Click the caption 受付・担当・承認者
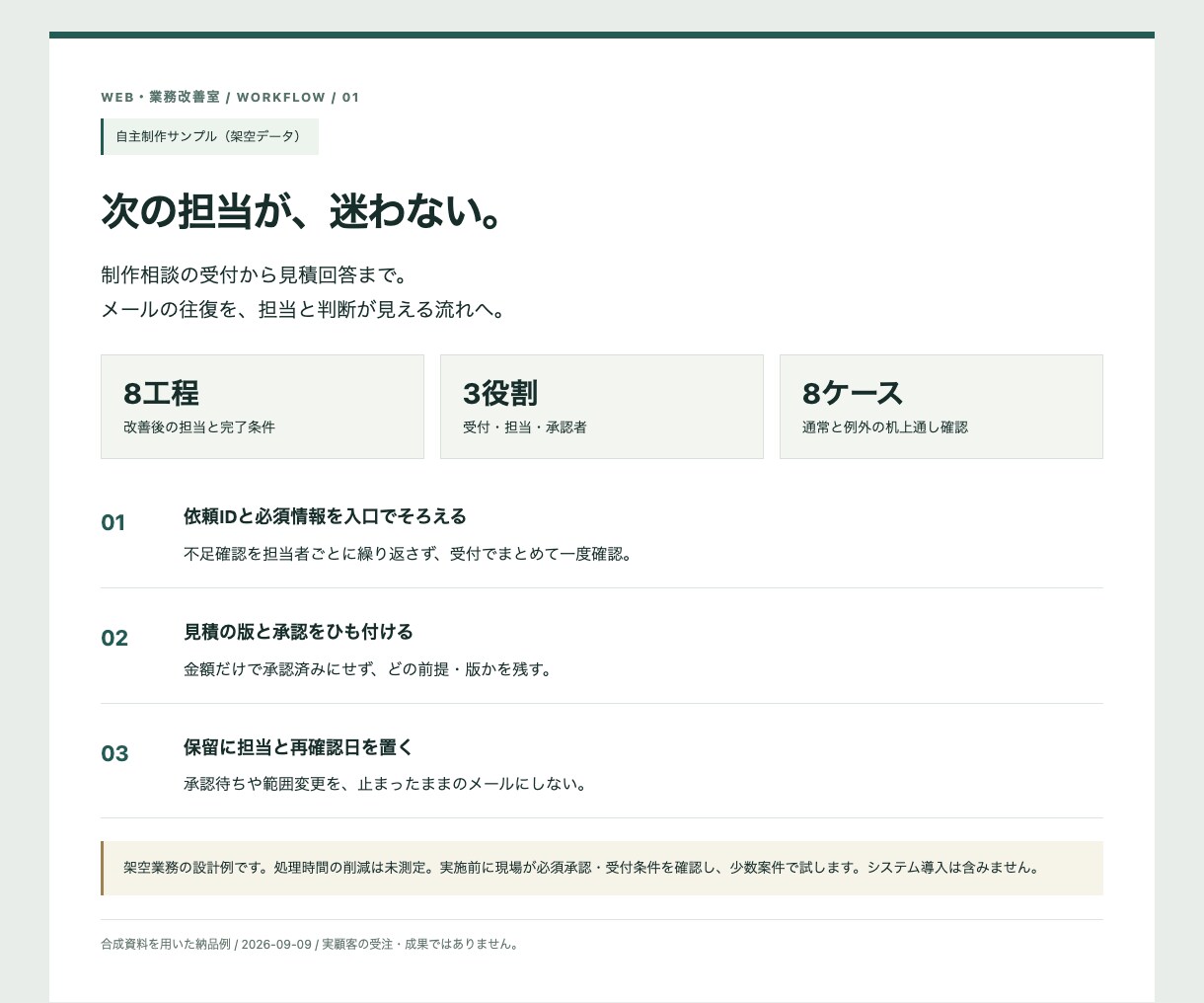 (525, 427)
